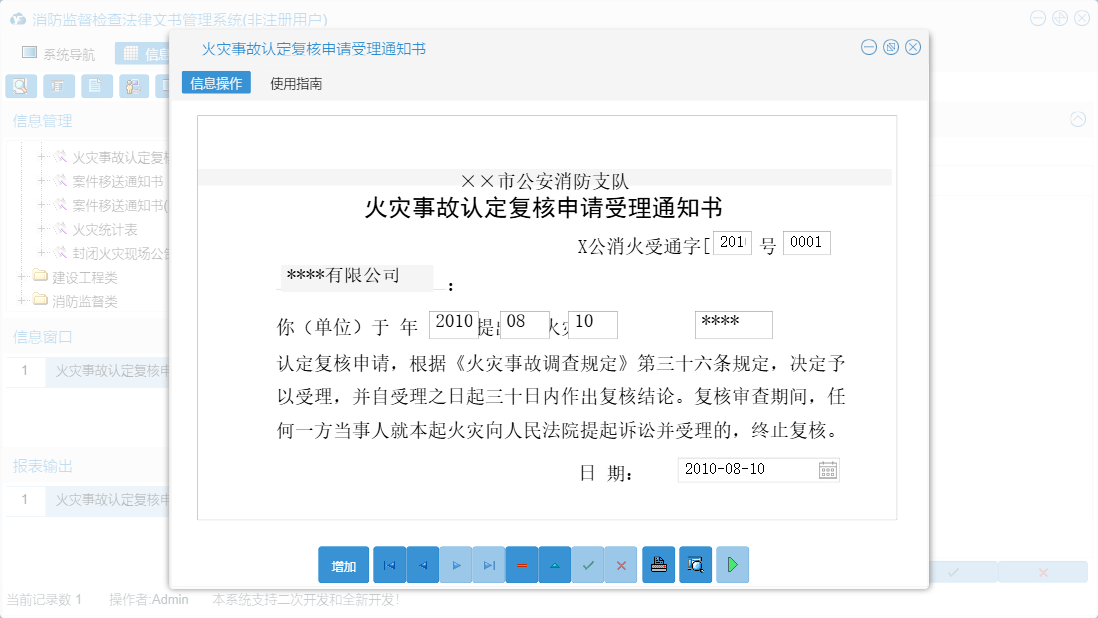
Task: Click the 增加 button to add a record
Action: point(343,564)
